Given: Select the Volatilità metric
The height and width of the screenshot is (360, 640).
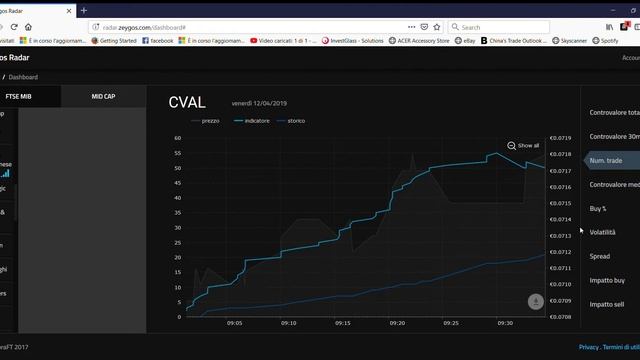Looking at the screenshot, I should click(602, 232).
